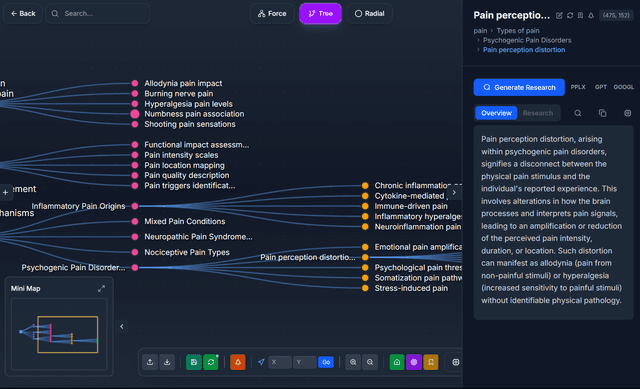Click the grid/fit-view icon at toolbar end
Screen dimensions: 640x389
click(456, 362)
